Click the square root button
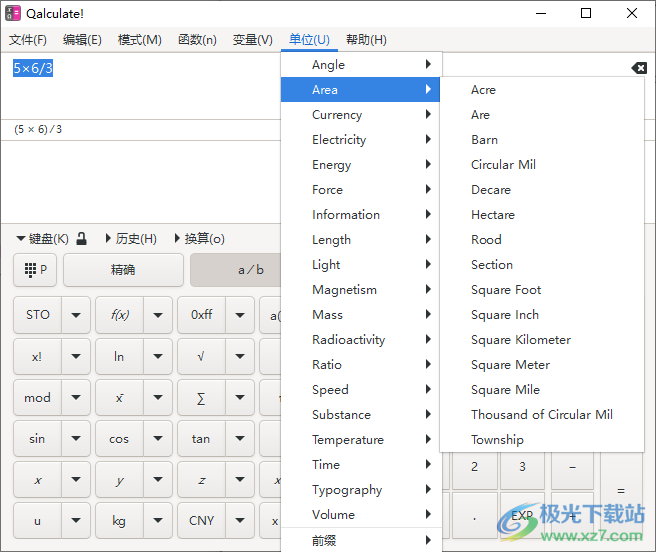The height and width of the screenshot is (552, 656). 202,356
